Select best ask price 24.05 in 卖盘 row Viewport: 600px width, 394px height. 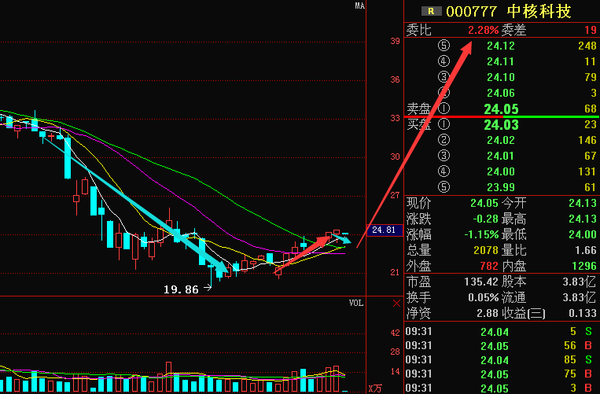(501, 109)
